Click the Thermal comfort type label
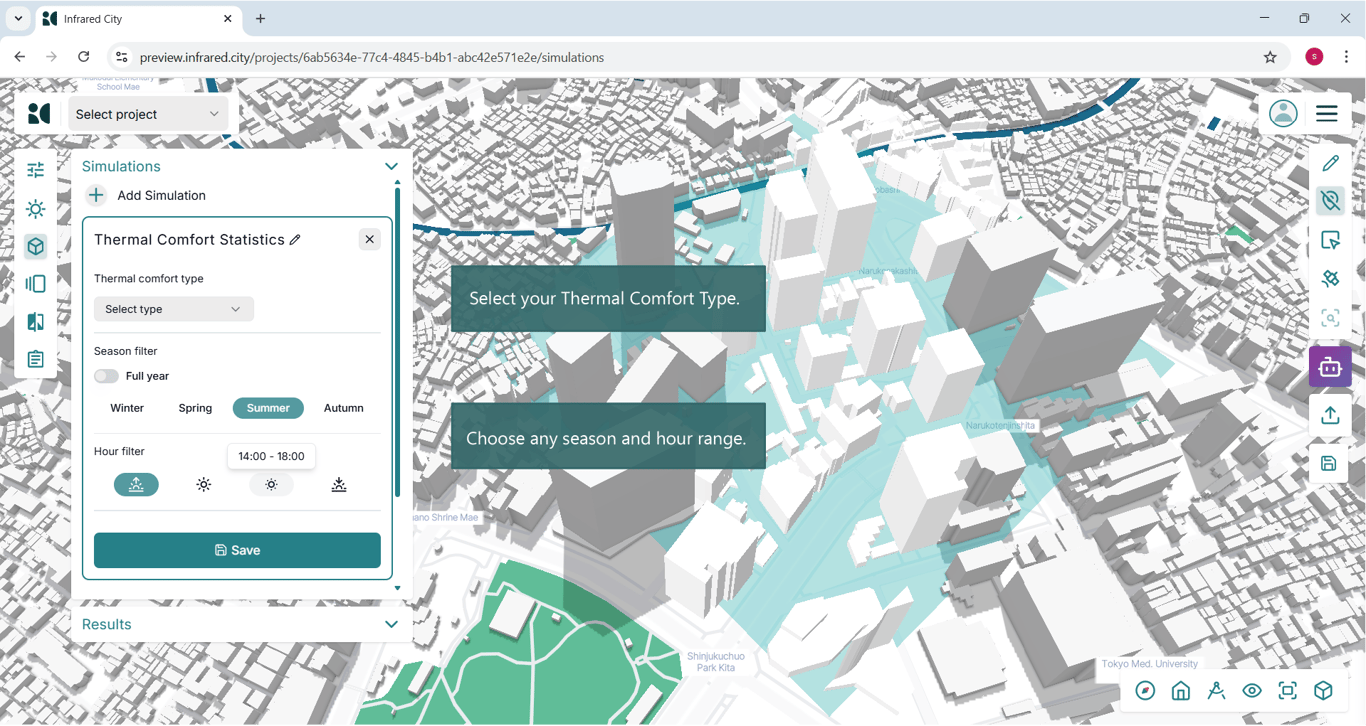 pyautogui.click(x=149, y=278)
